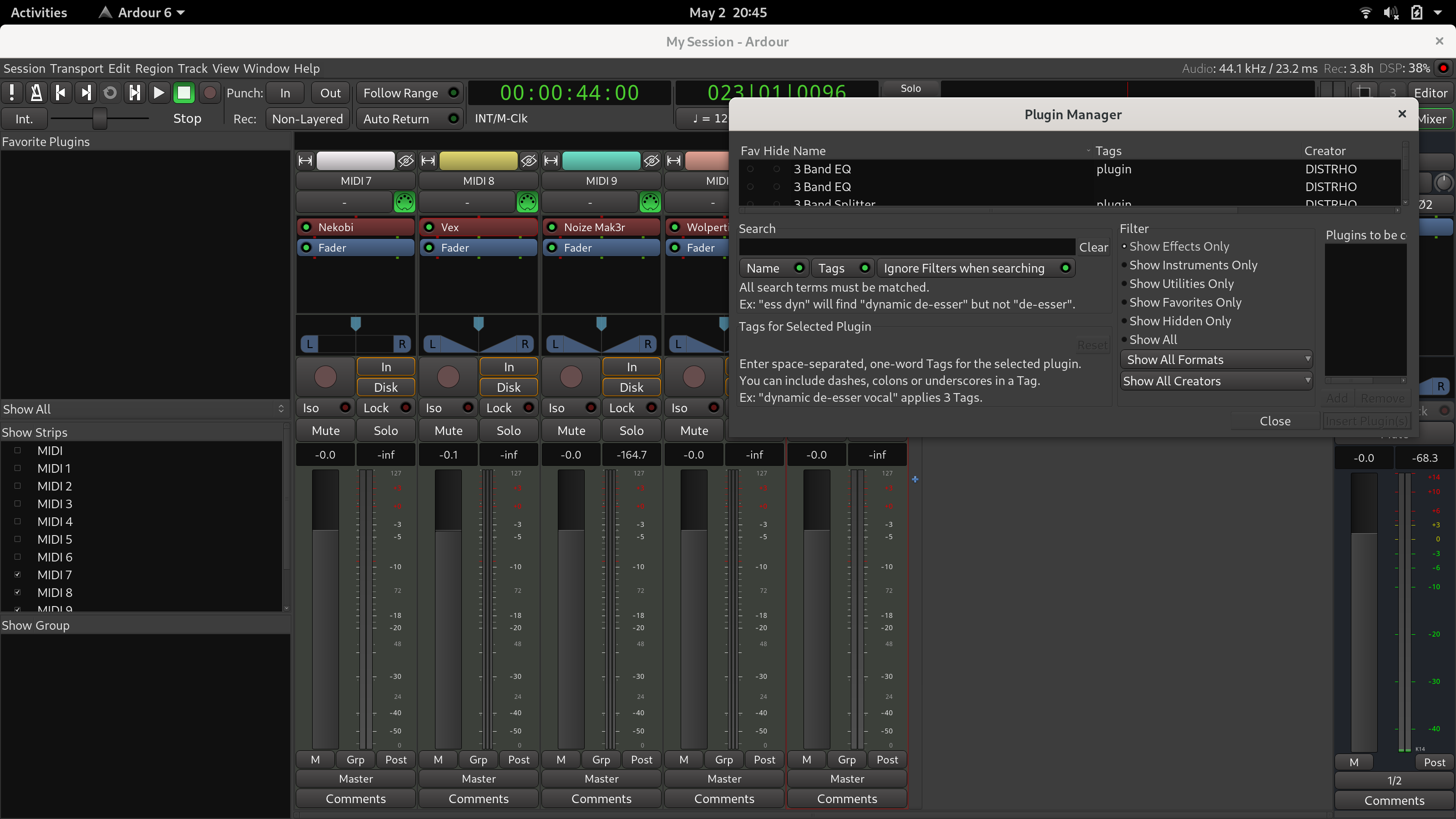Image resolution: width=1456 pixels, height=819 pixels.
Task: Open MIDI 9 green MIDI input icon
Action: click(649, 202)
